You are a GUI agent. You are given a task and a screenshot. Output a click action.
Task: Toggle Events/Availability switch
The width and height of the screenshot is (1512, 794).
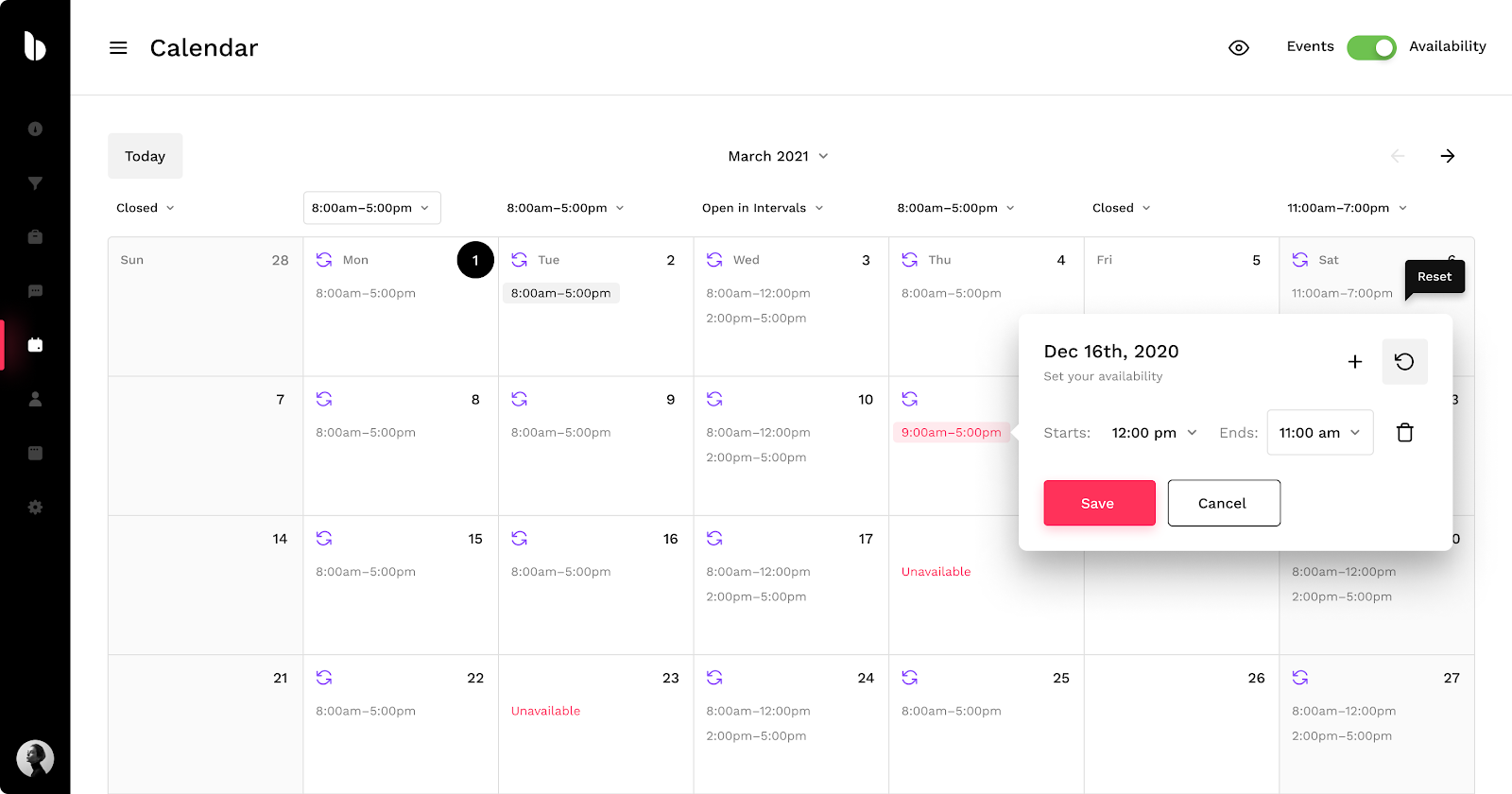pos(1370,47)
